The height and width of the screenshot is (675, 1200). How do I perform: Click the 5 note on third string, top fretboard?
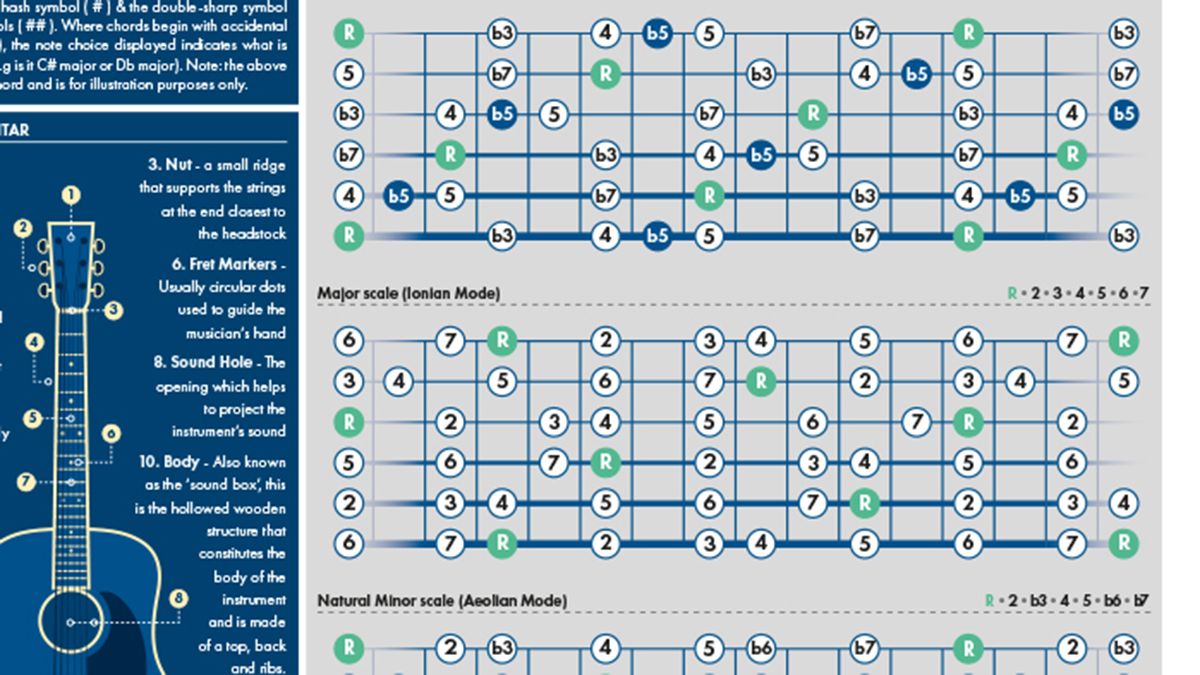coord(553,114)
